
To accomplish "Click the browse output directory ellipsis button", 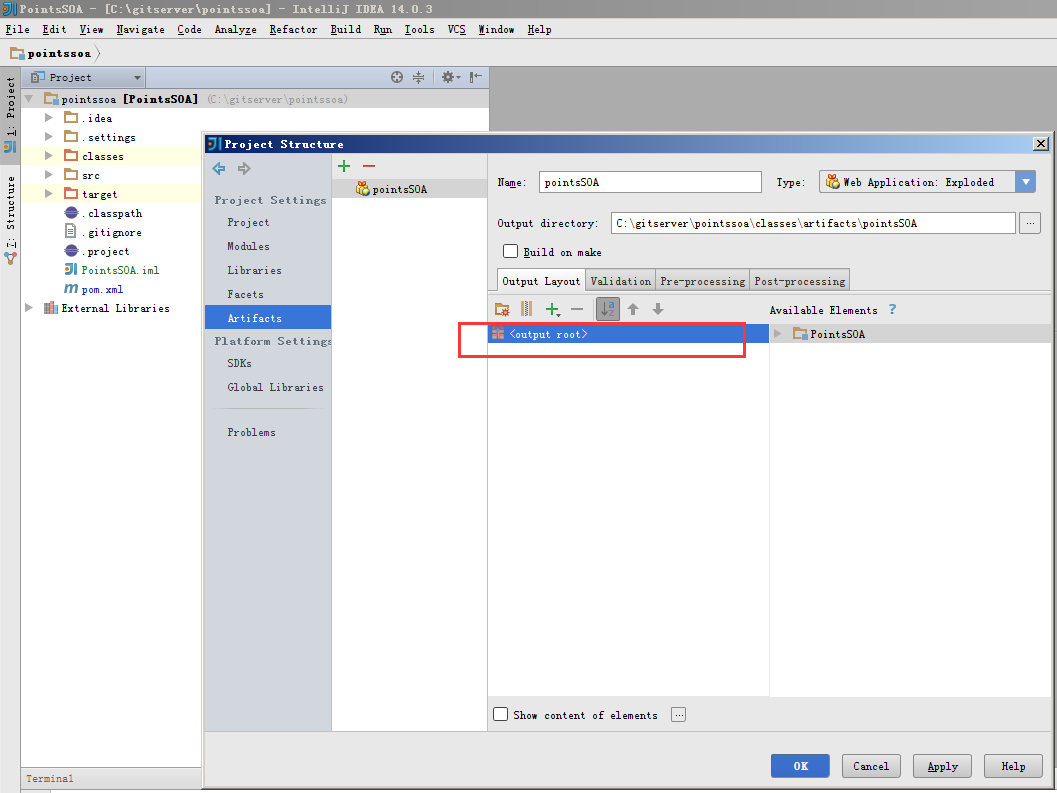I will click(x=1029, y=223).
